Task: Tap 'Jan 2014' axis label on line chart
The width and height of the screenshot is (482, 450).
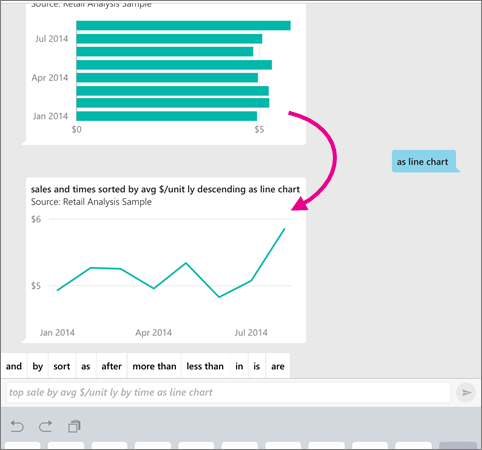Action: pyautogui.click(x=57, y=332)
